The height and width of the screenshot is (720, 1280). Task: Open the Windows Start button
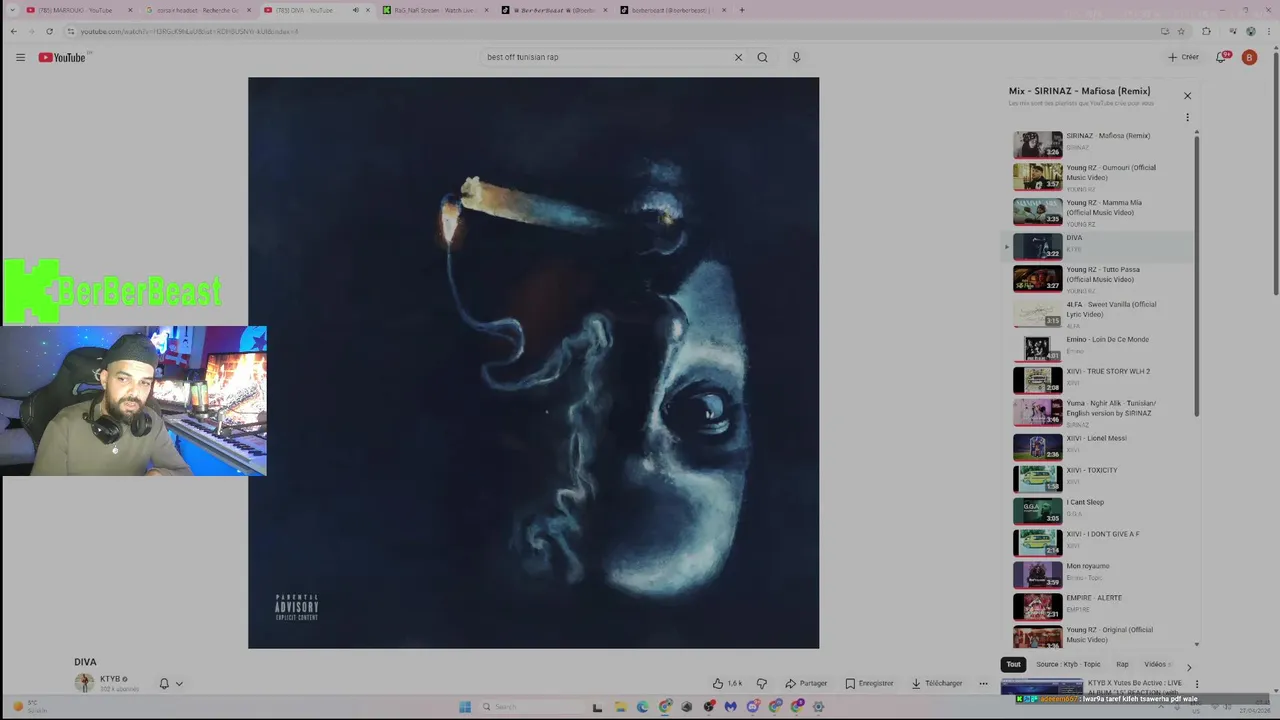[465, 707]
